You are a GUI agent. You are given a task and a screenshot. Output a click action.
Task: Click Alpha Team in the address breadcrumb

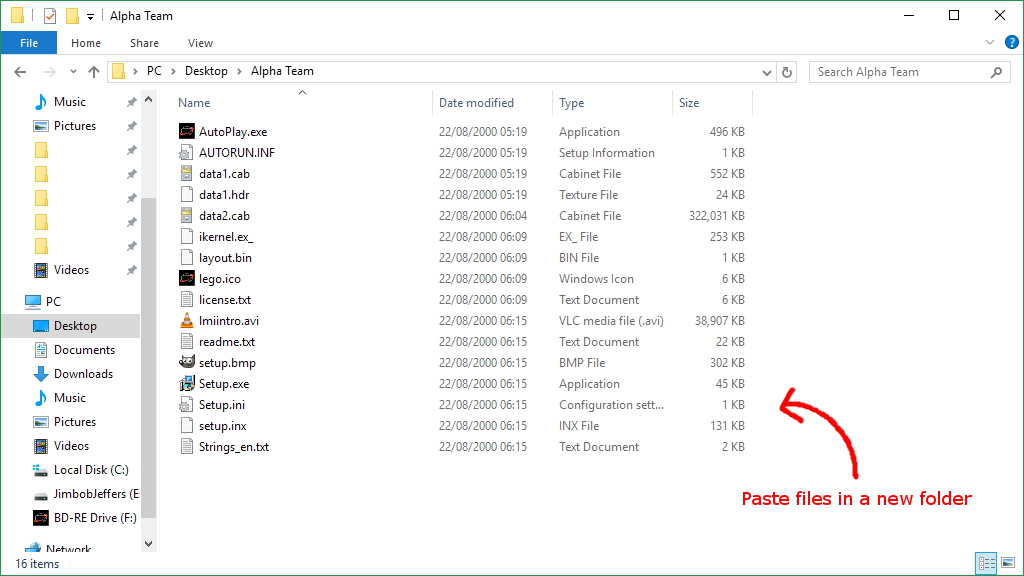click(282, 71)
